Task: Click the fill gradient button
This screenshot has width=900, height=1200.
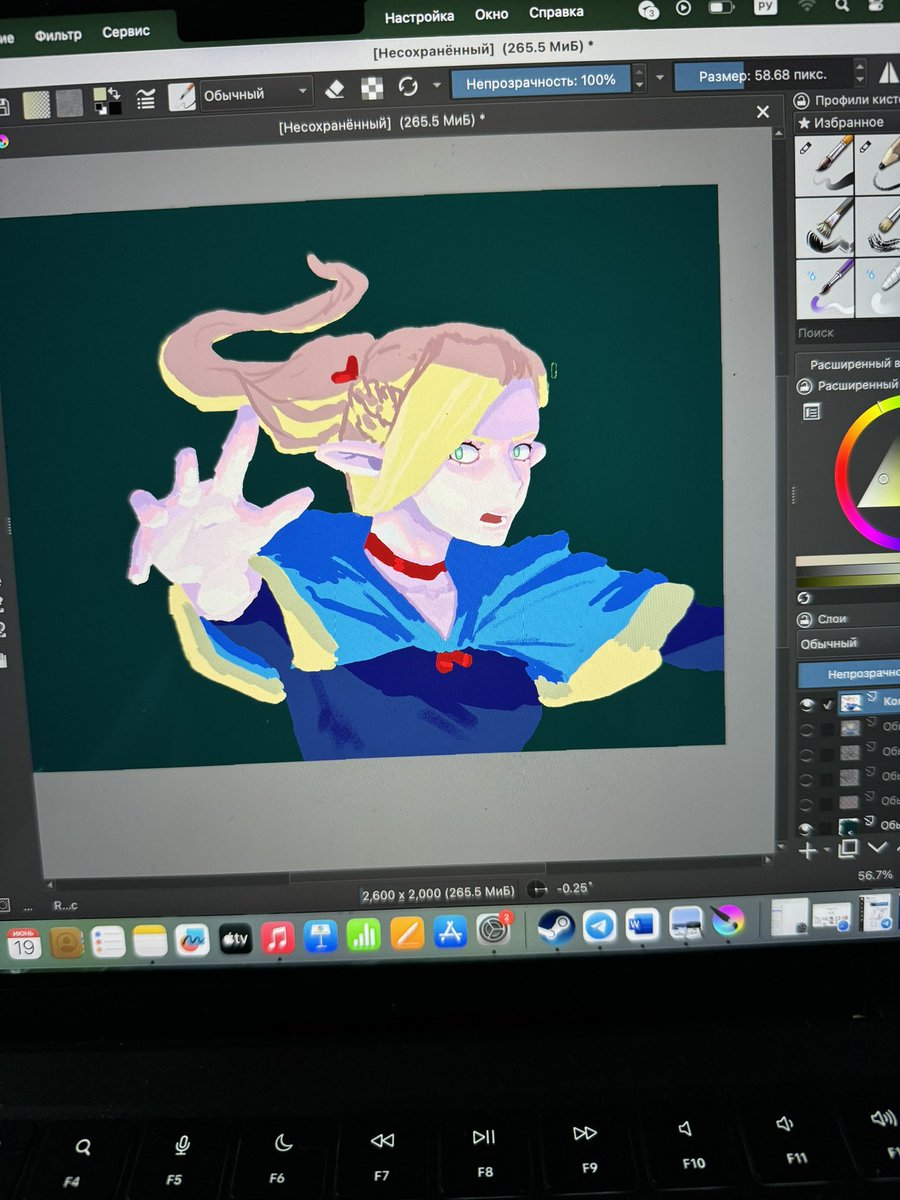Action: click(37, 104)
